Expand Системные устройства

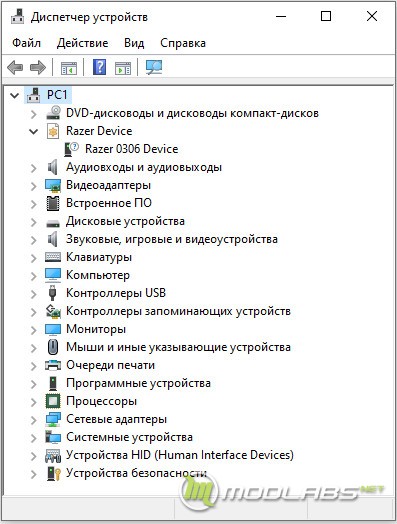click(x=33, y=438)
